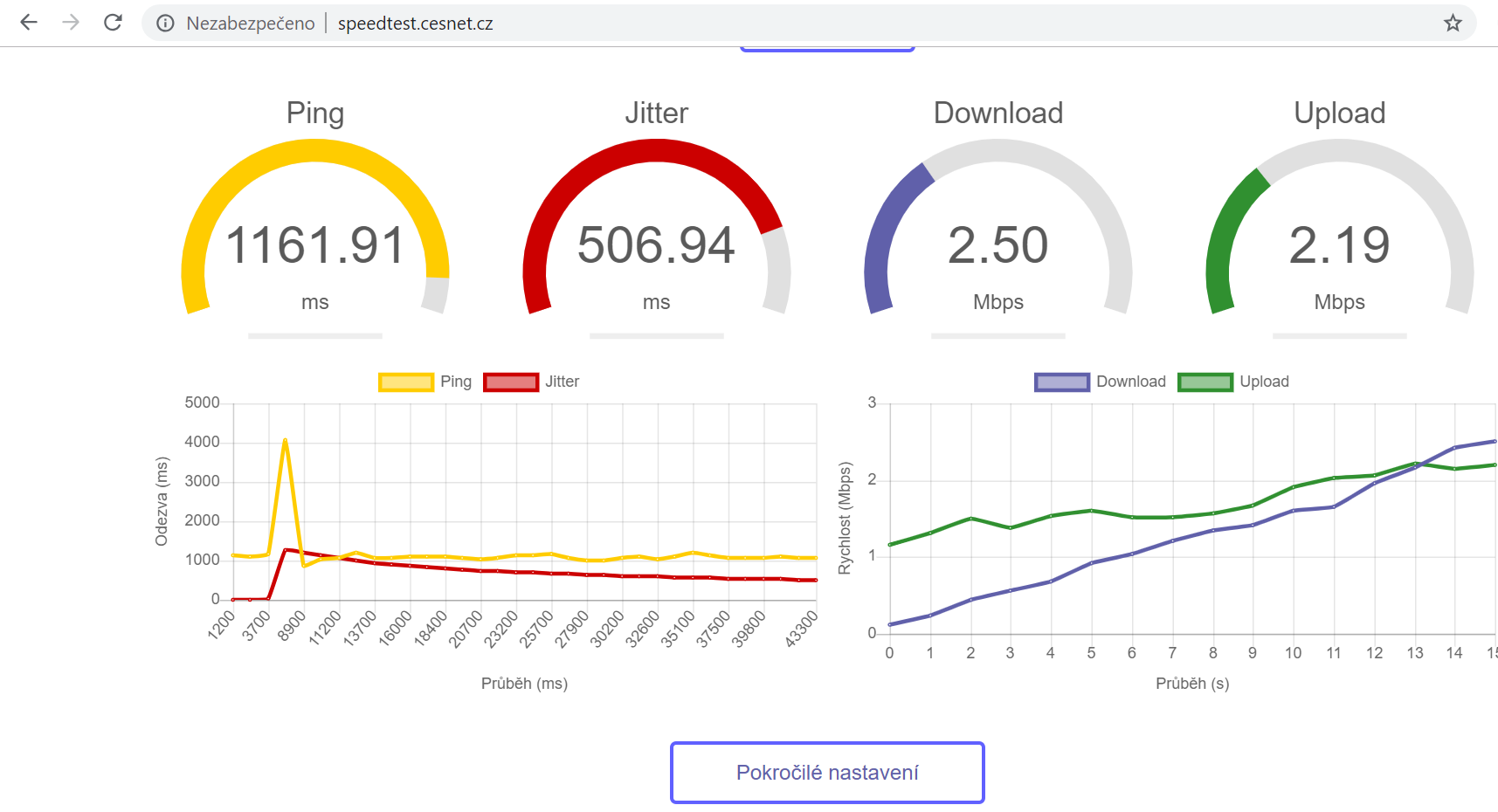The height and width of the screenshot is (812, 1498).
Task: Click the 1200 tick on ping chart
Action: pyautogui.click(x=222, y=625)
